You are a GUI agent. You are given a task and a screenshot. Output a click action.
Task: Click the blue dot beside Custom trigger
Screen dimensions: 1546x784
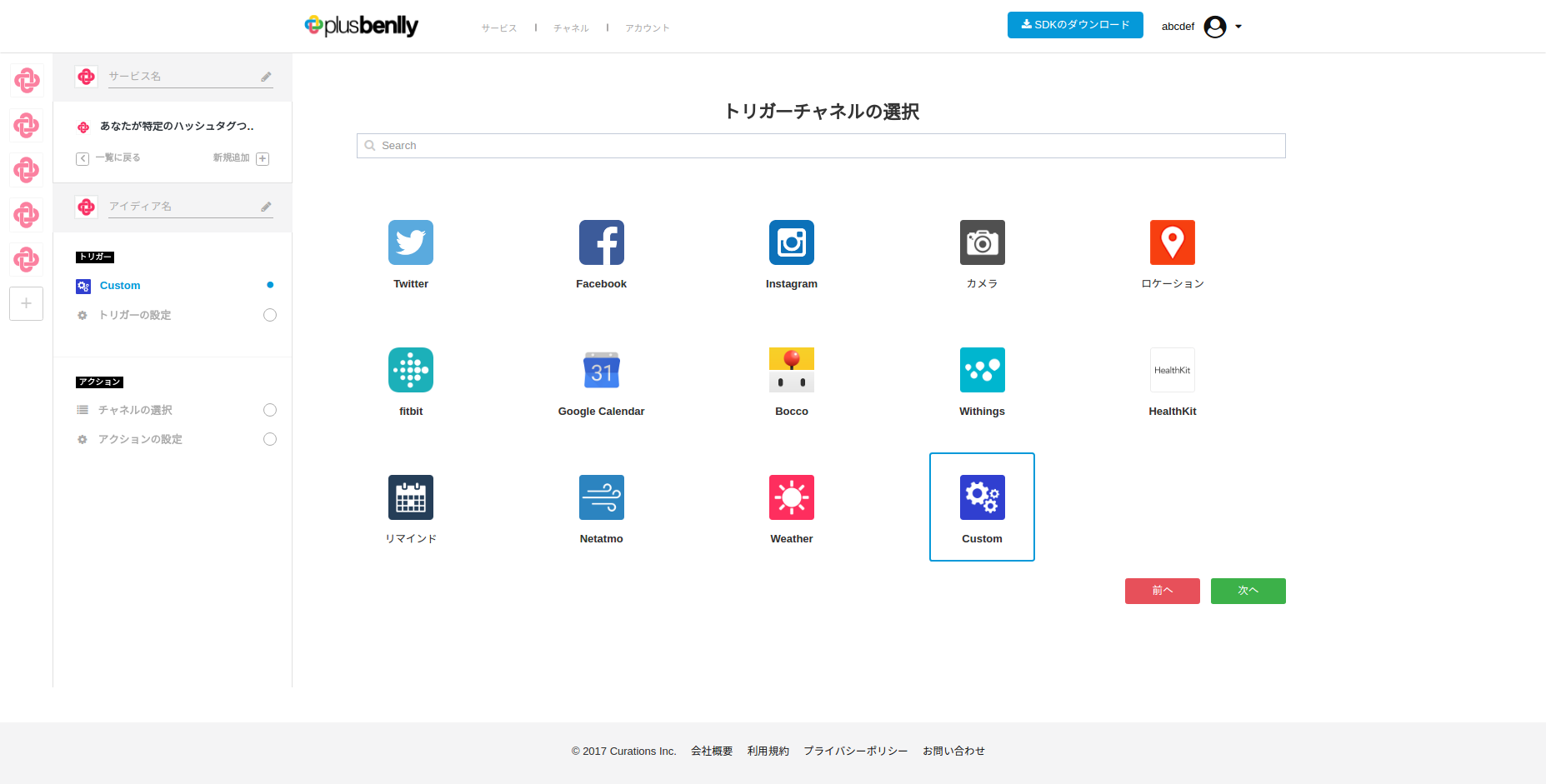click(270, 285)
